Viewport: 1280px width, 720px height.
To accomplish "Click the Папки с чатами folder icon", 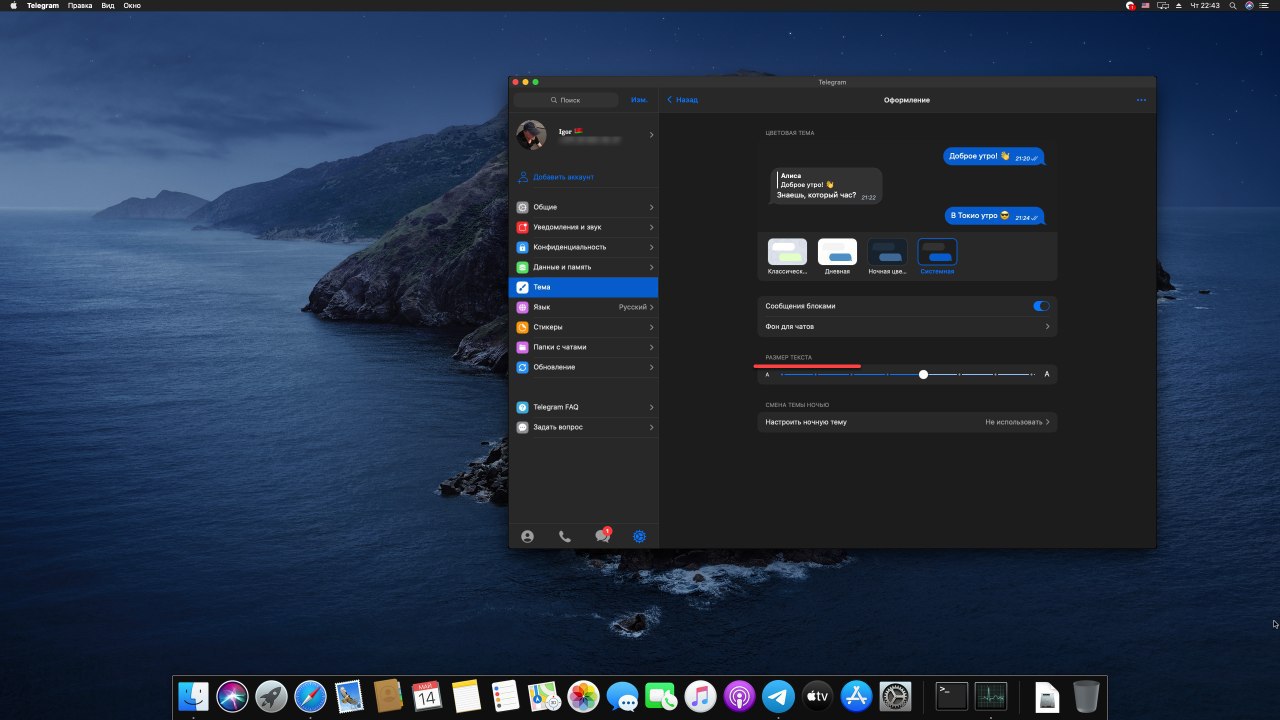I will (x=522, y=347).
